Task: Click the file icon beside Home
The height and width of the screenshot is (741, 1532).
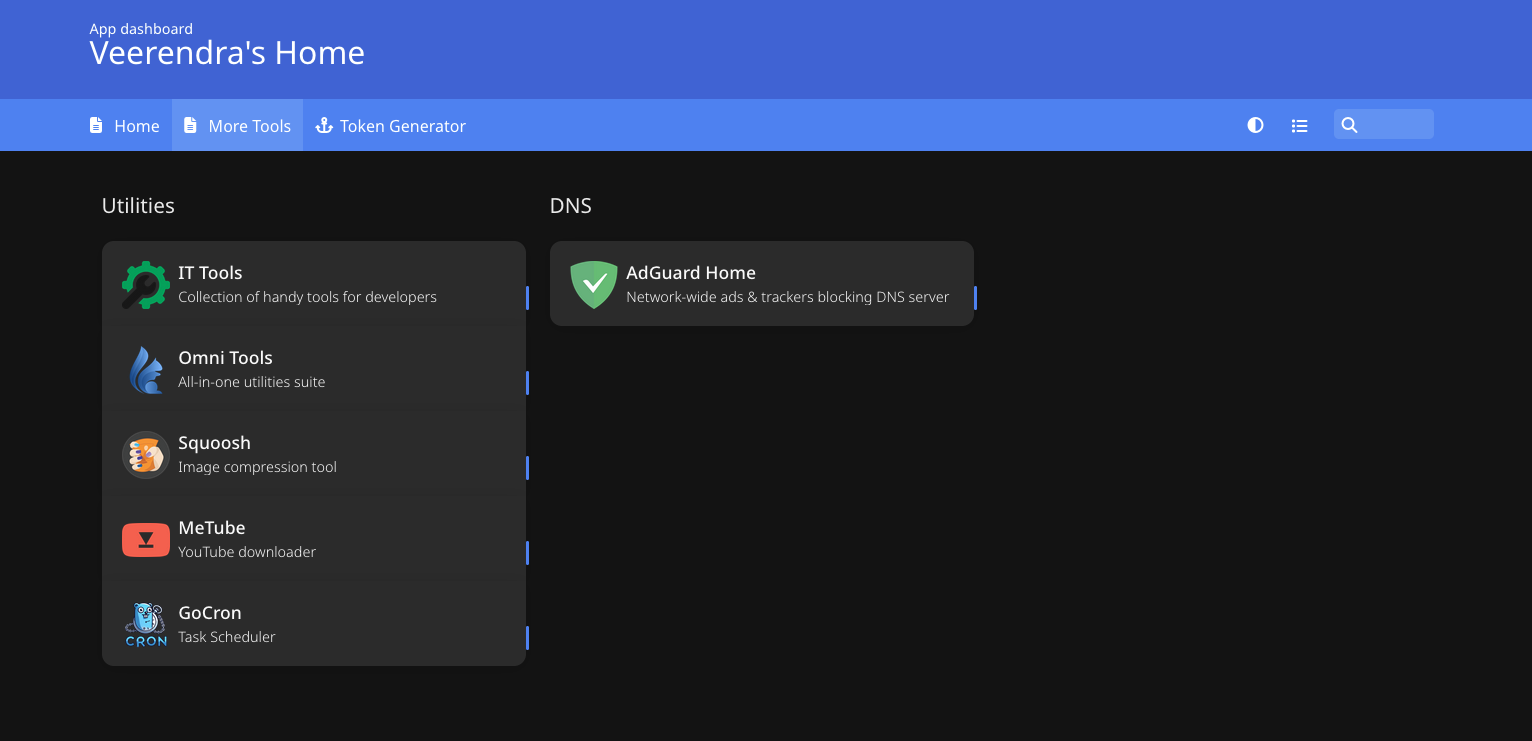Action: [x=96, y=125]
